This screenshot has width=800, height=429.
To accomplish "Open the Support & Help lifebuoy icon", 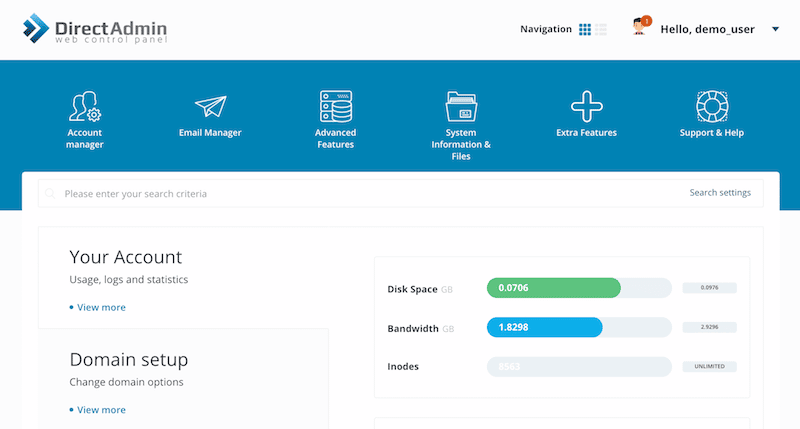I will (x=712, y=107).
